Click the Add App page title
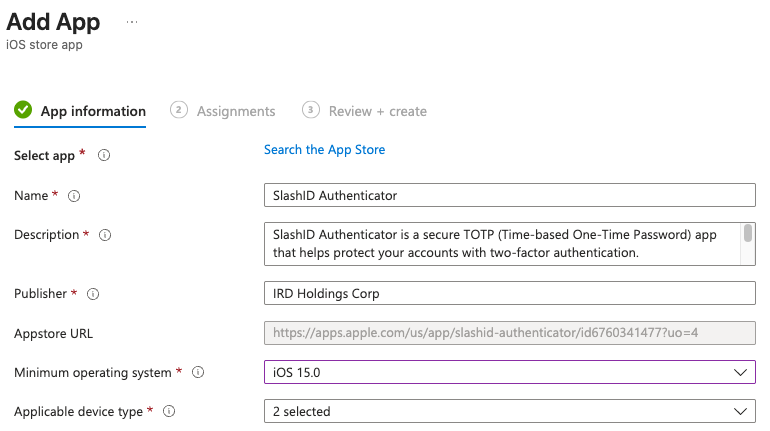 (x=53, y=22)
